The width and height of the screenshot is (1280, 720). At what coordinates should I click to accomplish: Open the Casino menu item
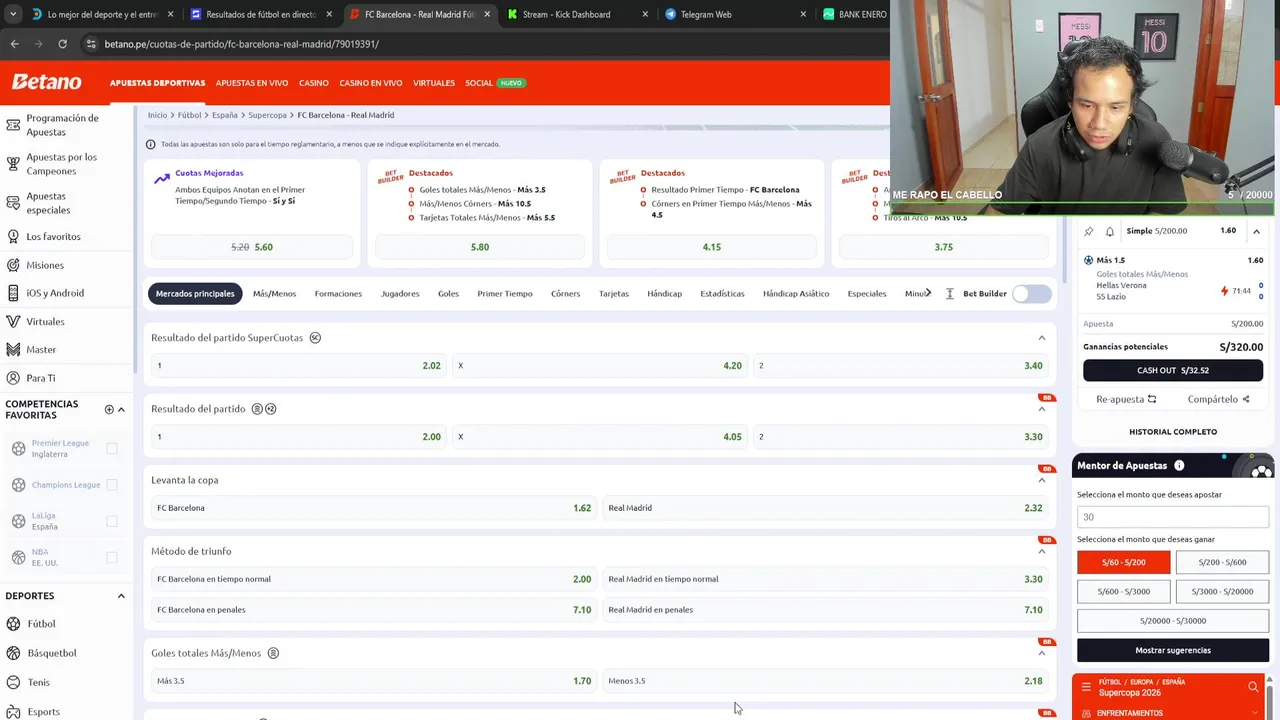point(313,83)
